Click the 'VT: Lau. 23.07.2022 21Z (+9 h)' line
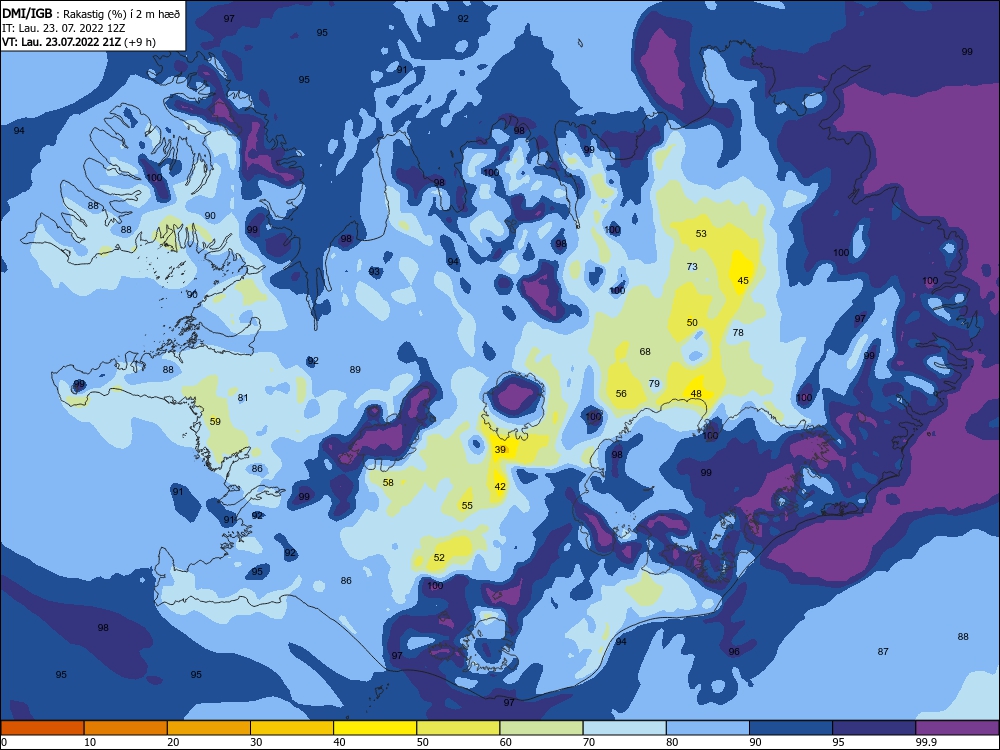 pyautogui.click(x=78, y=42)
